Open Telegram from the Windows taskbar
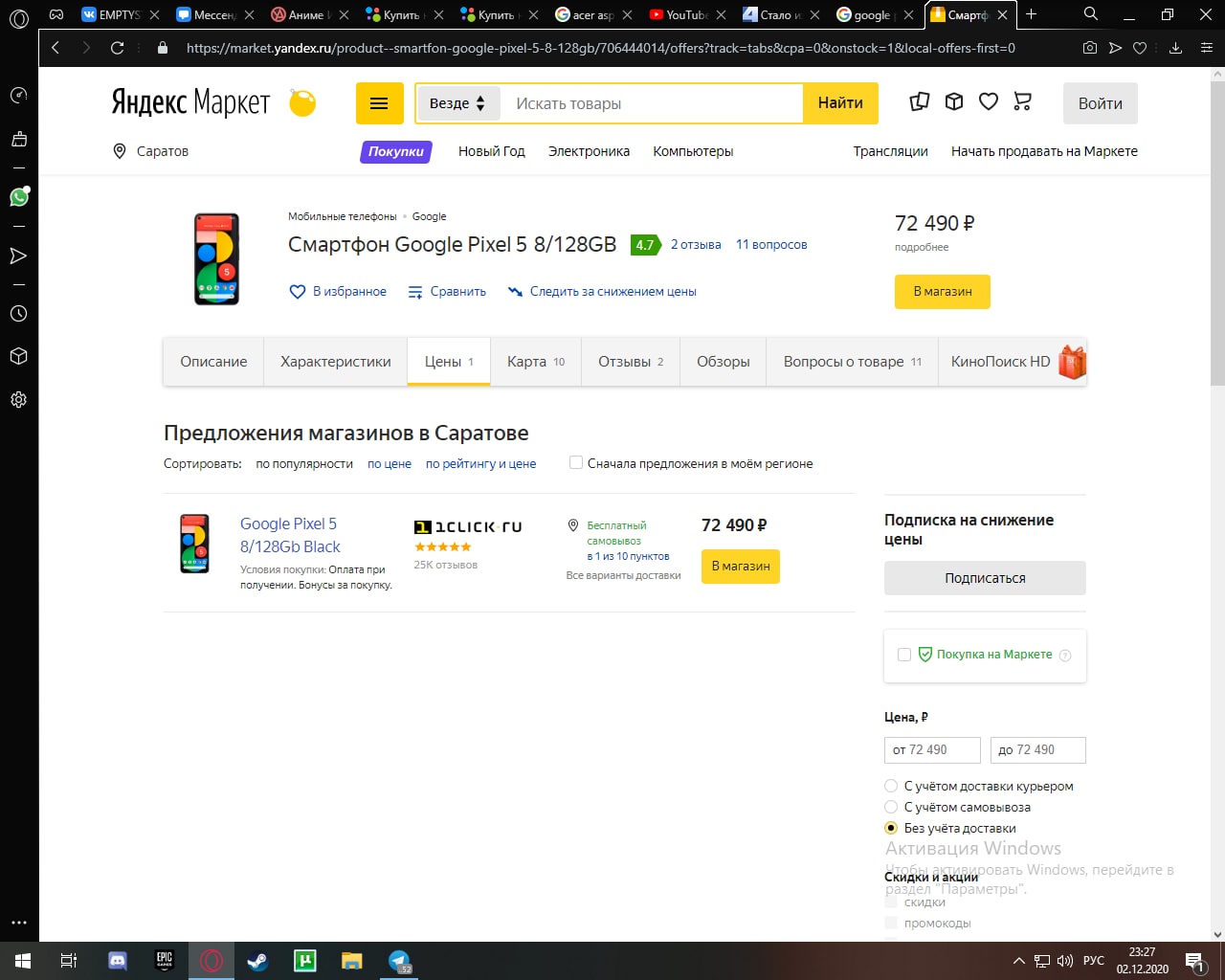The image size is (1225, 980). click(399, 961)
